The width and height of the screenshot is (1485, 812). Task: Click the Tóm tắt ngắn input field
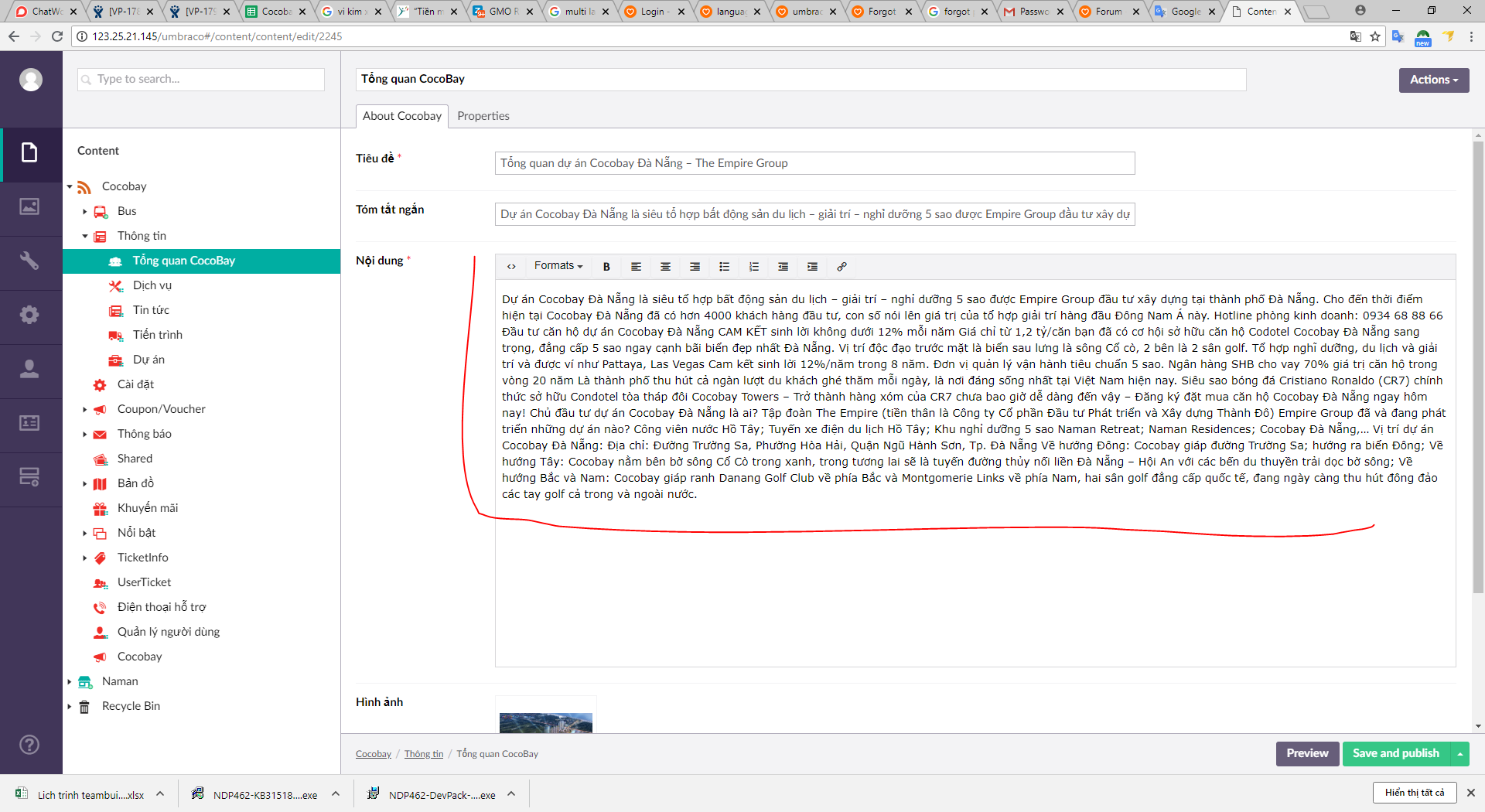pyautogui.click(x=814, y=214)
